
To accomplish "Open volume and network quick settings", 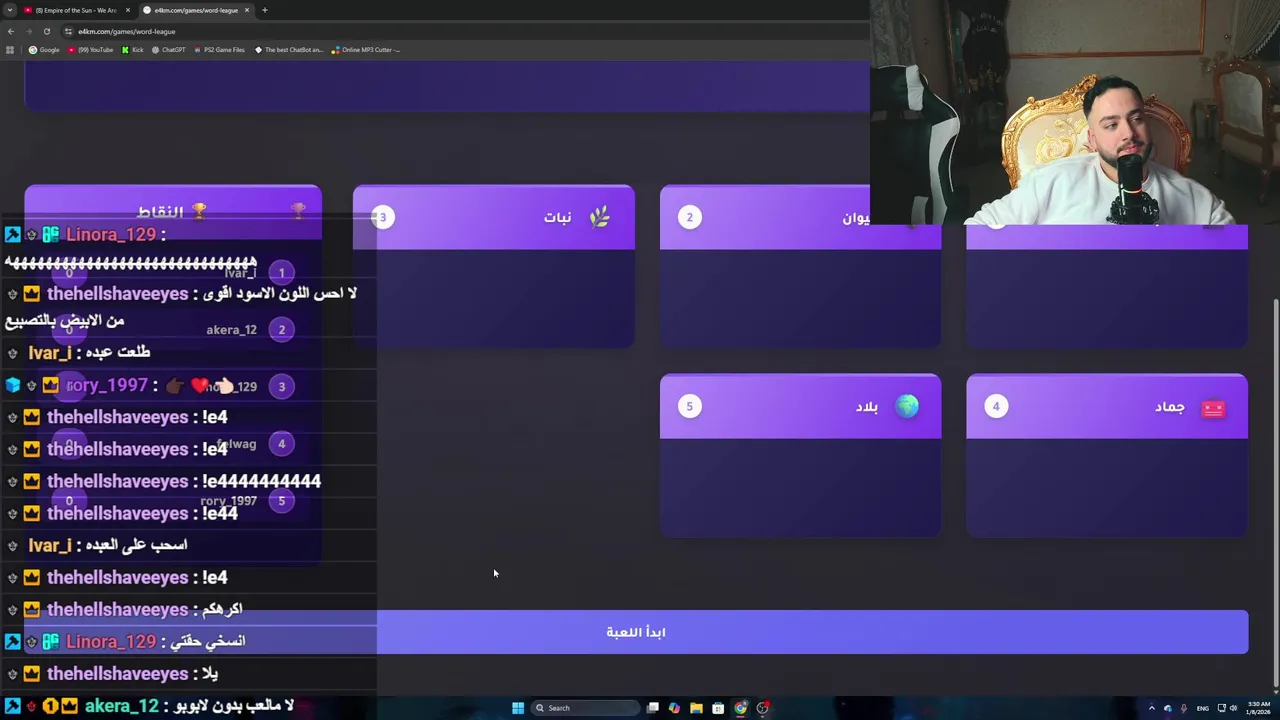I will [x=1227, y=708].
